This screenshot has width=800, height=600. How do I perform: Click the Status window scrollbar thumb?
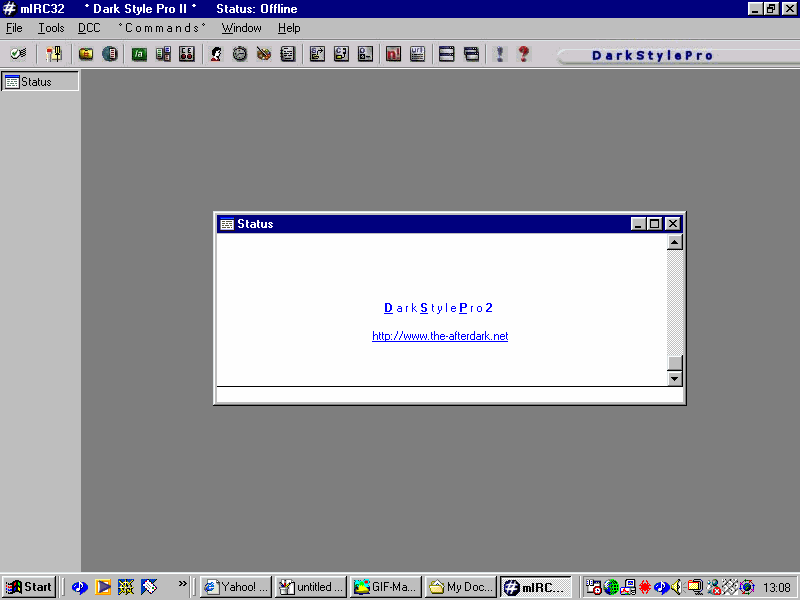pyautogui.click(x=674, y=363)
